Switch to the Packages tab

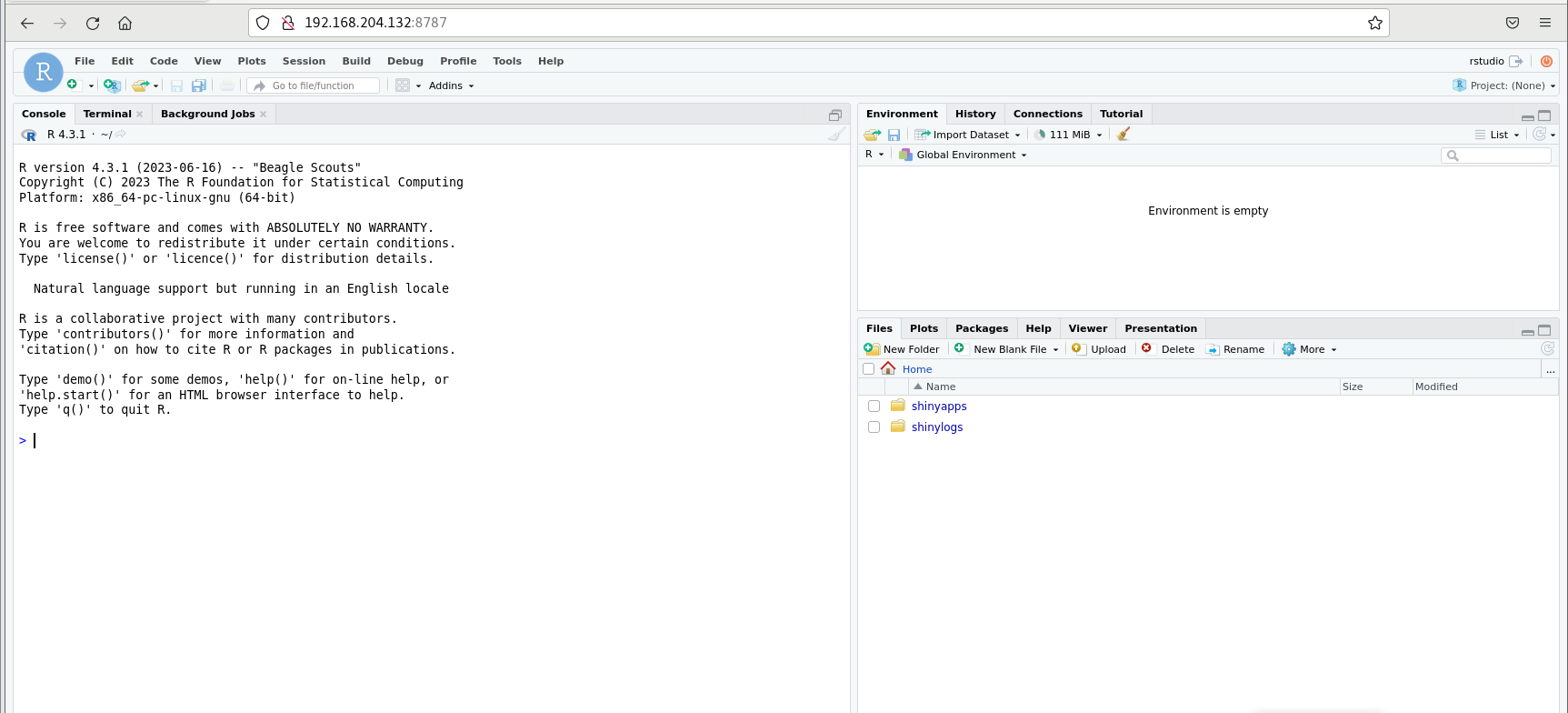(981, 328)
